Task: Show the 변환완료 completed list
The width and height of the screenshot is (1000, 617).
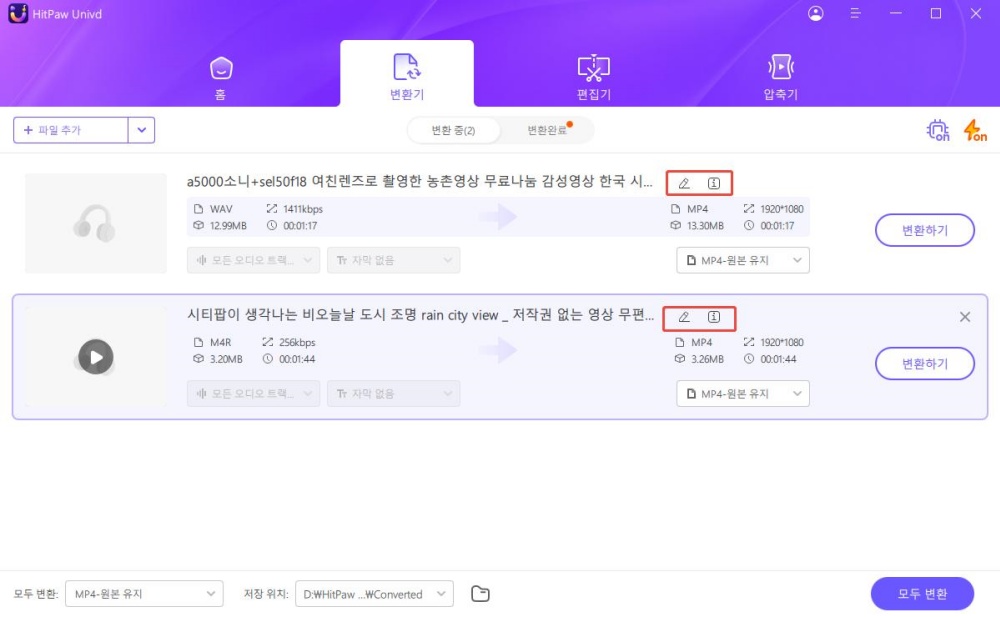Action: tap(547, 130)
